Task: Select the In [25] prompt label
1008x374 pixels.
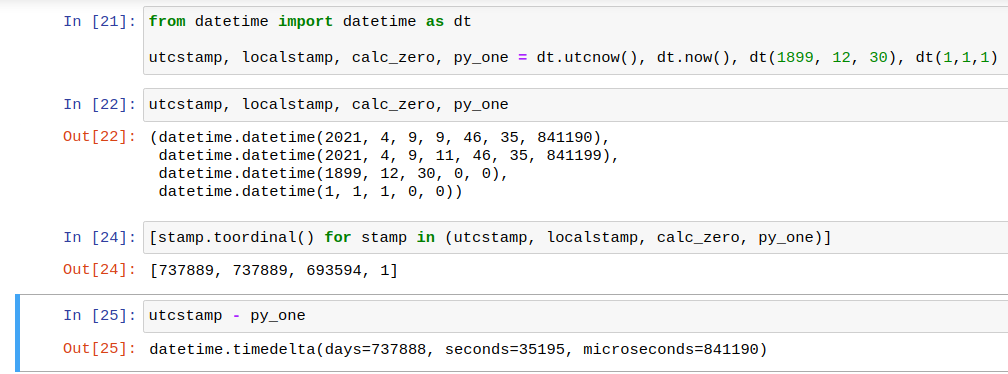Action: [100, 316]
